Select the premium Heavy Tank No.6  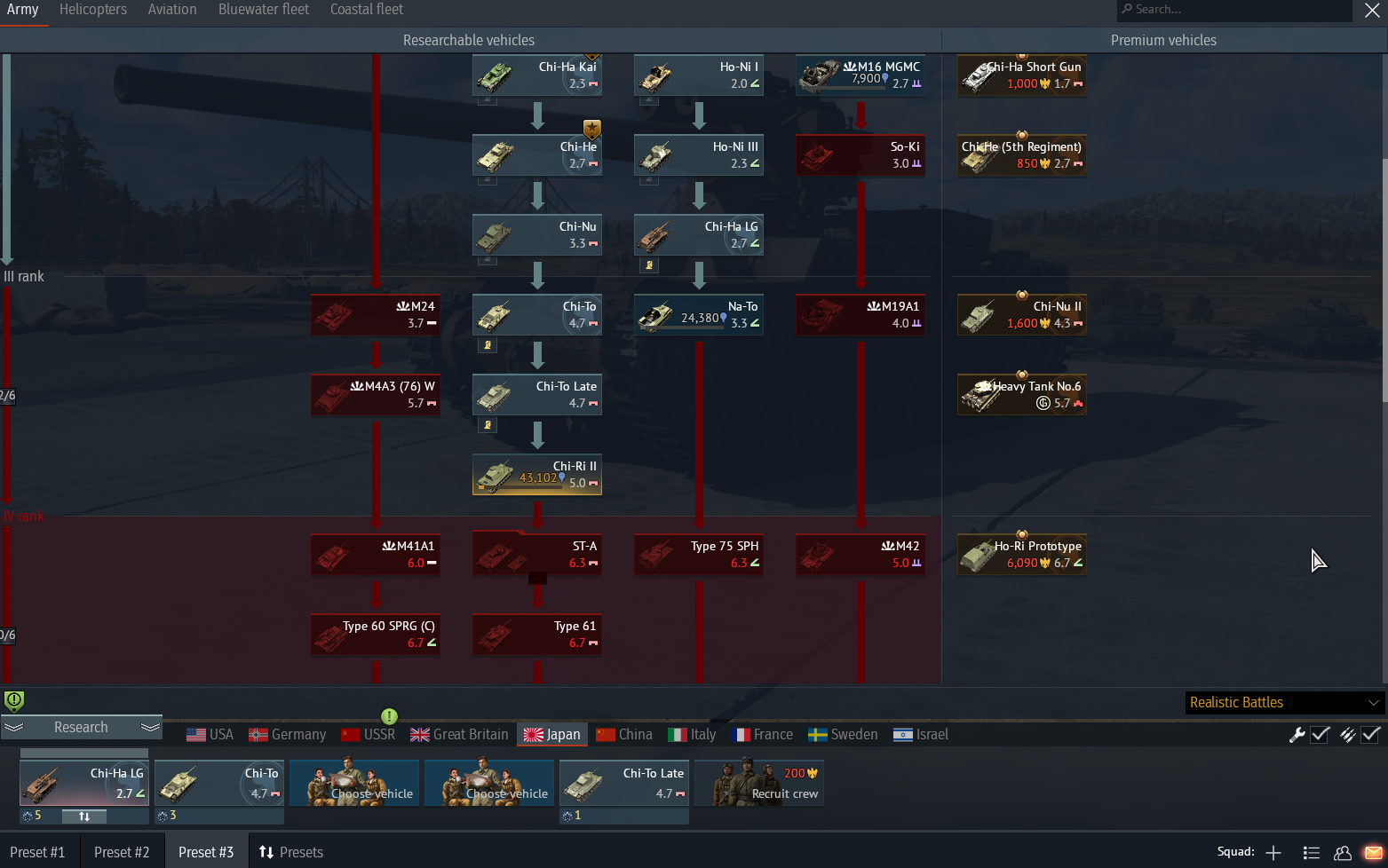coord(1022,395)
